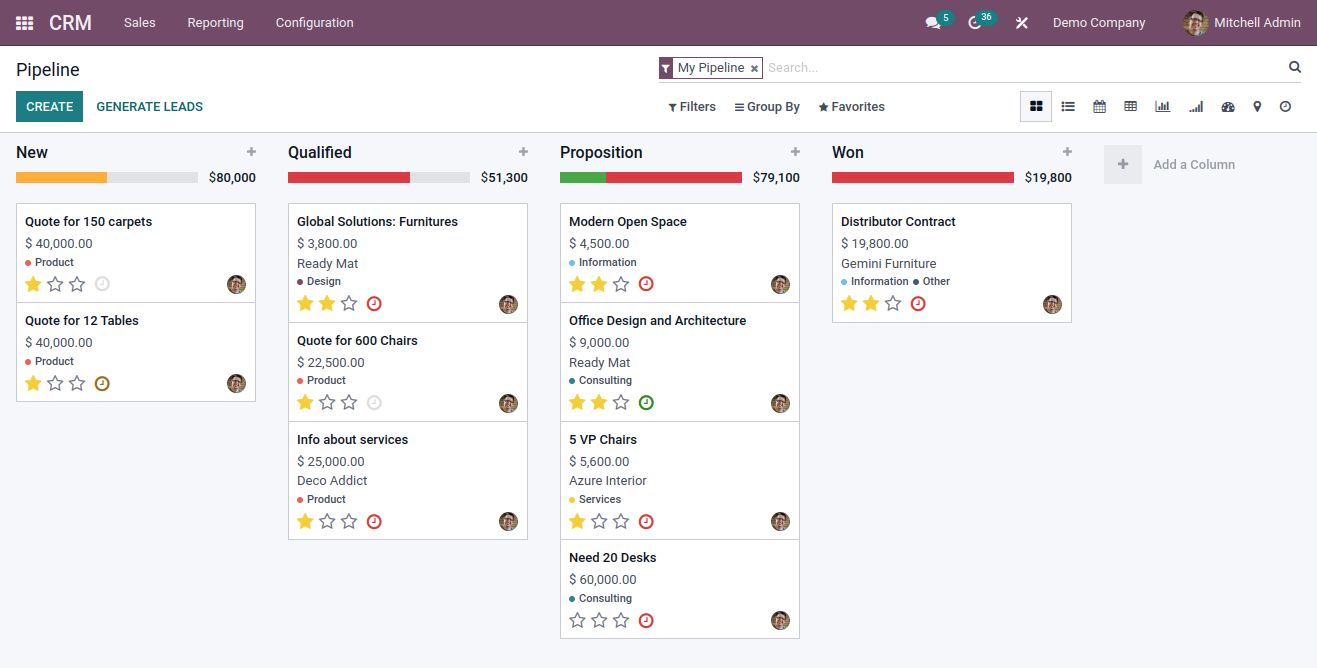Open the apps grid menu icon
The width and height of the screenshot is (1317, 668).
(x=24, y=22)
